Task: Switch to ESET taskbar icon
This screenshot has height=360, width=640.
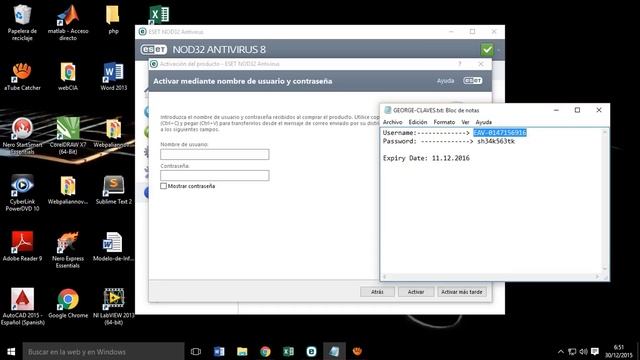Action: pyautogui.click(x=311, y=351)
